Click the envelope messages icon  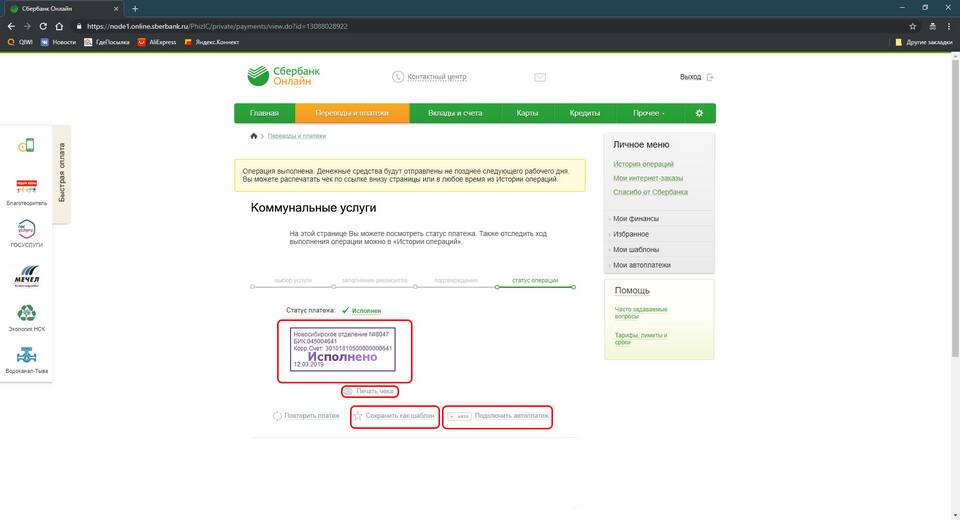coord(540,77)
